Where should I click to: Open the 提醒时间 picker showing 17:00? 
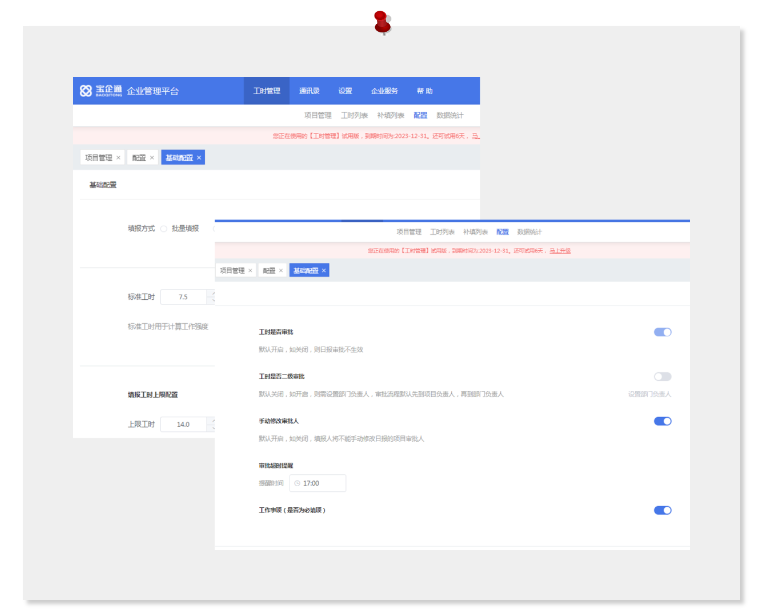[x=317, y=483]
